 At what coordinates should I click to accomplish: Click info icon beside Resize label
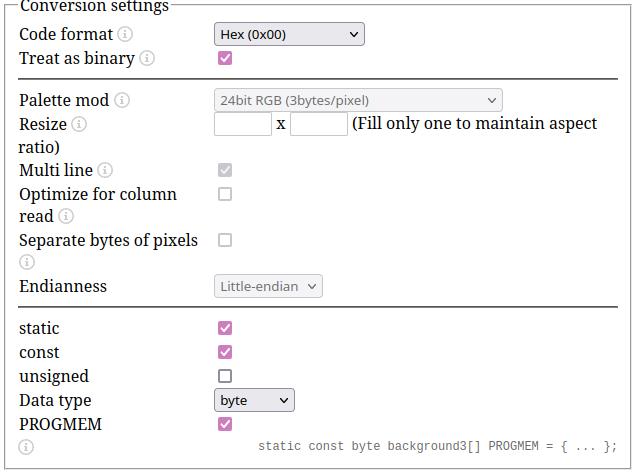point(79,124)
